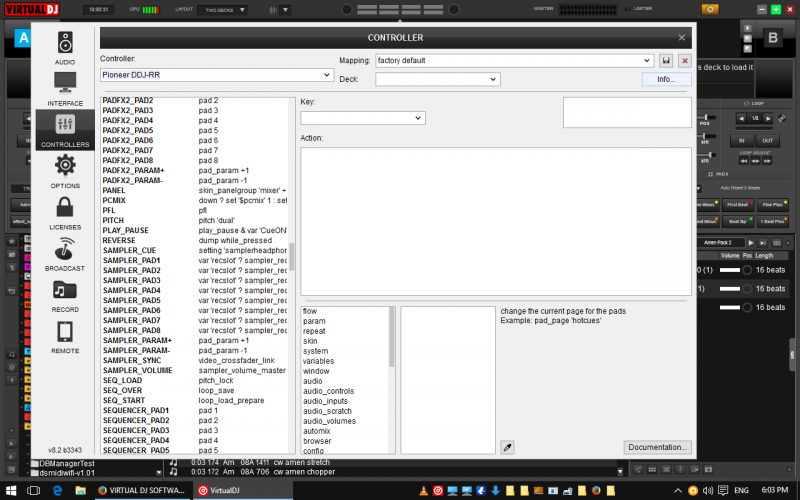Screen dimensions: 800x500
Task: Click the Task View taskbar icon
Action: point(34,490)
